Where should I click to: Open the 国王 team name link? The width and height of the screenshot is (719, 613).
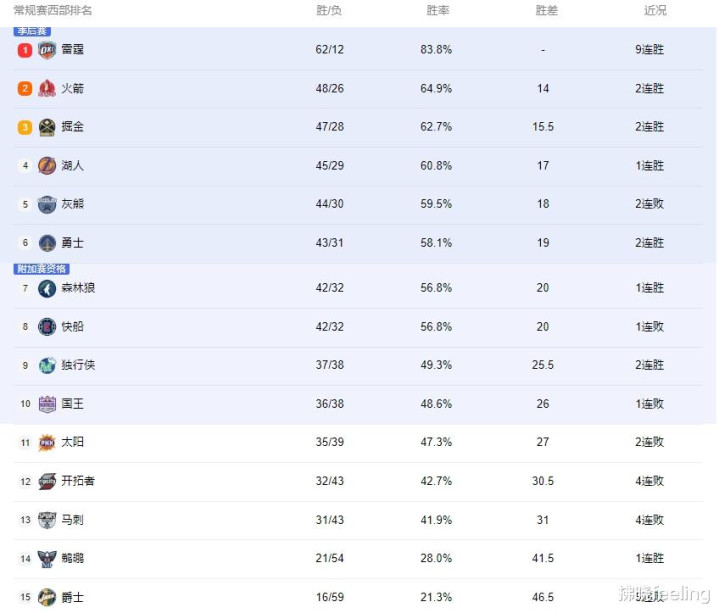[72, 403]
